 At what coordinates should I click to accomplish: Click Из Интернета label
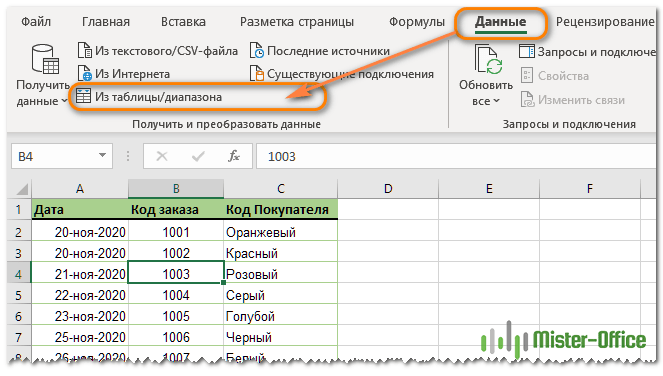coord(132,74)
